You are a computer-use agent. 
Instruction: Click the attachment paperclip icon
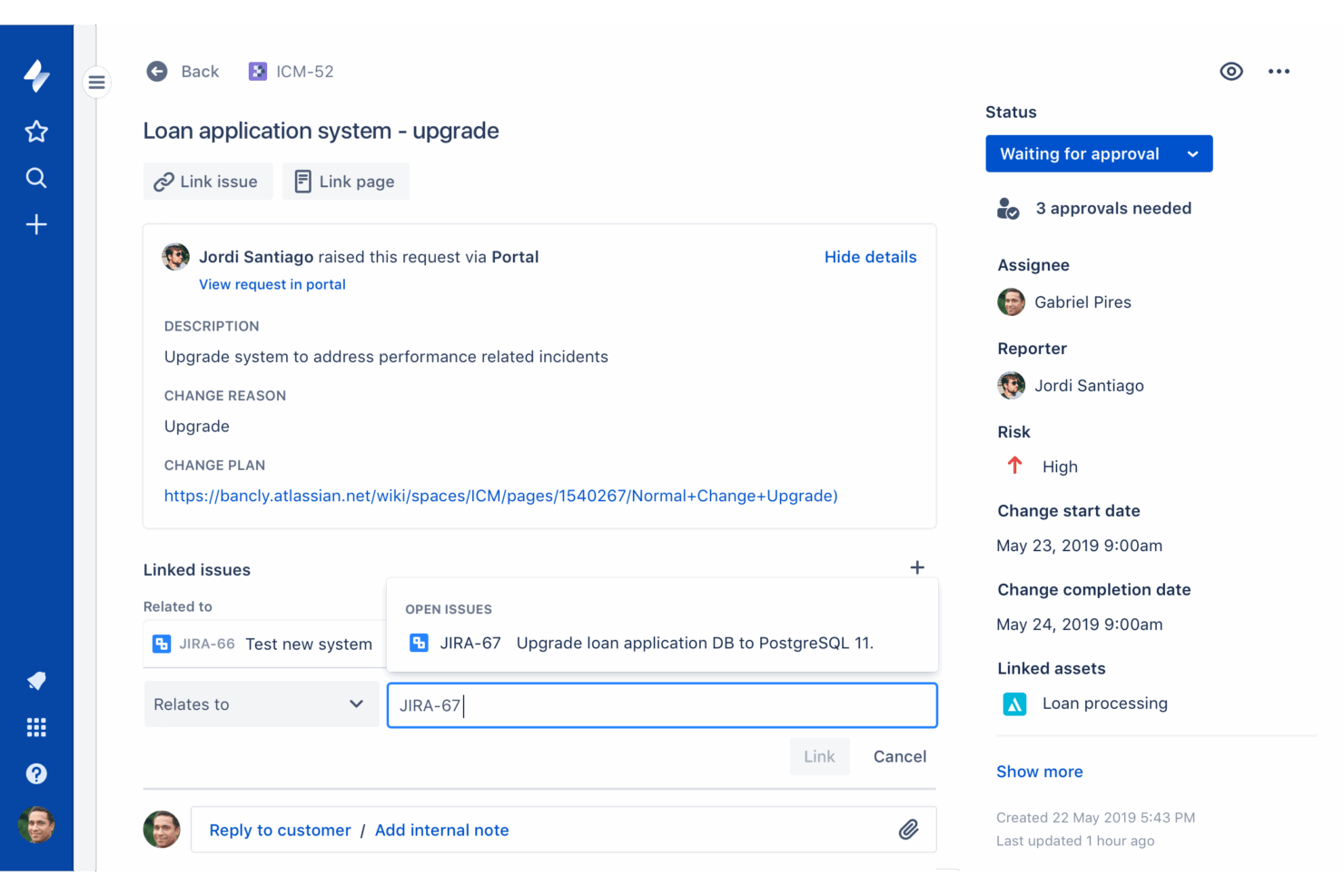point(908,830)
